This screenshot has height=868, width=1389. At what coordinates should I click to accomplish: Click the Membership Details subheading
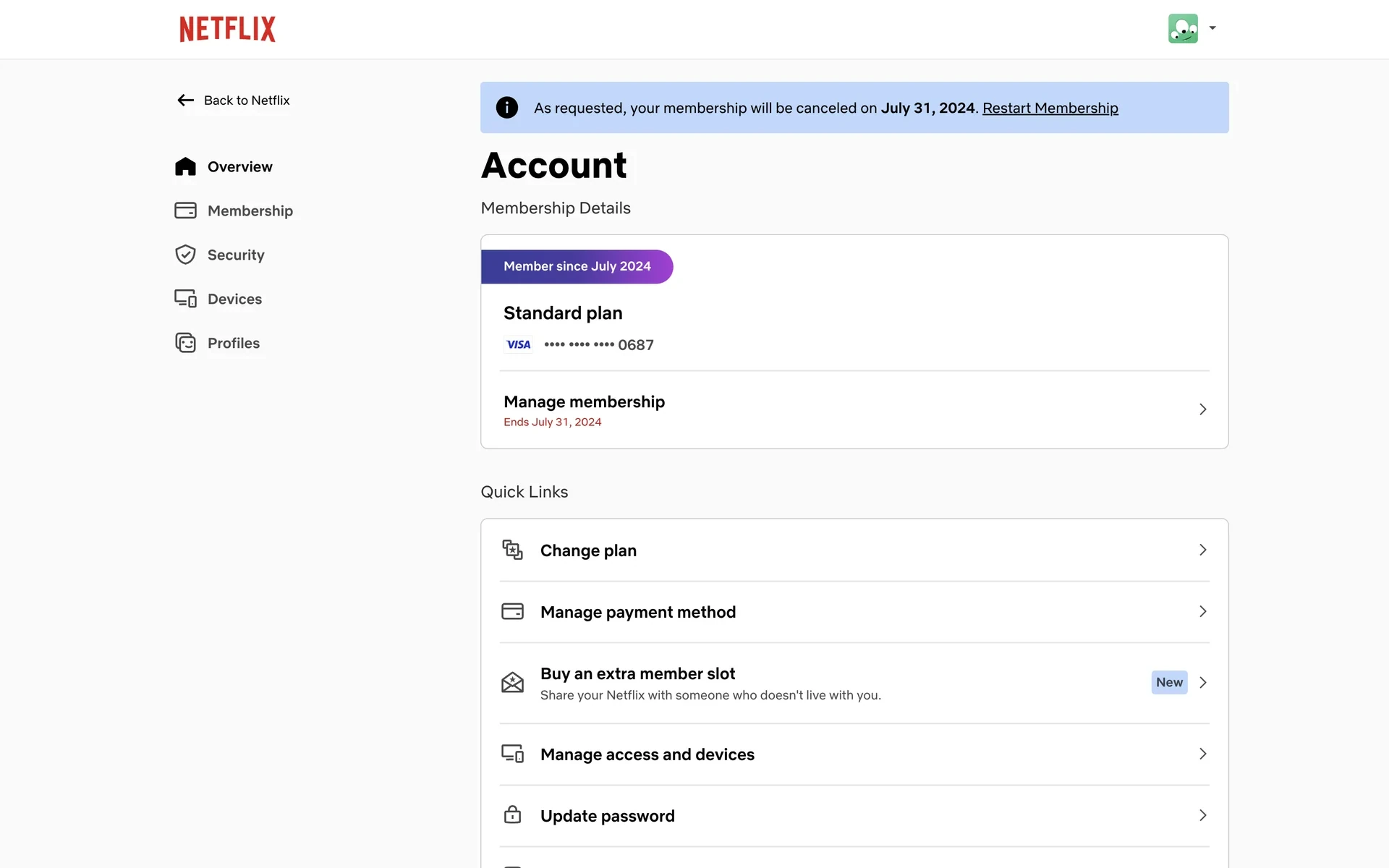click(556, 208)
